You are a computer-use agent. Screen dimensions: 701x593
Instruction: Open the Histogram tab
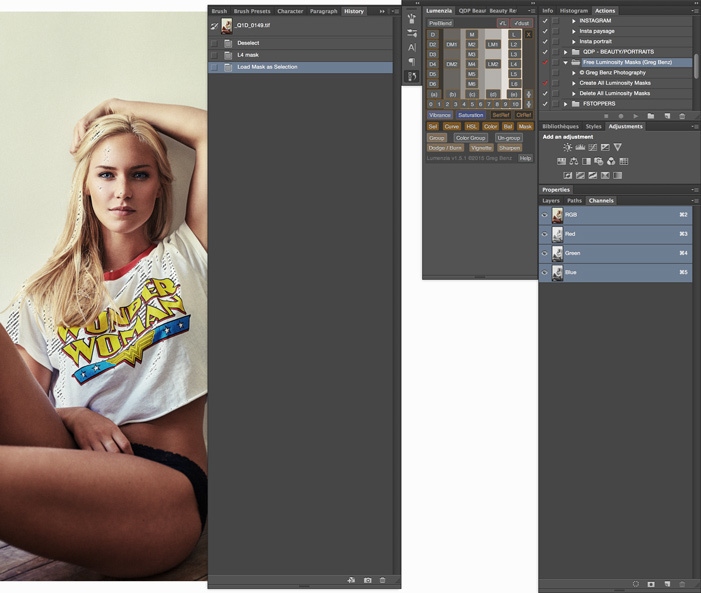coord(574,11)
